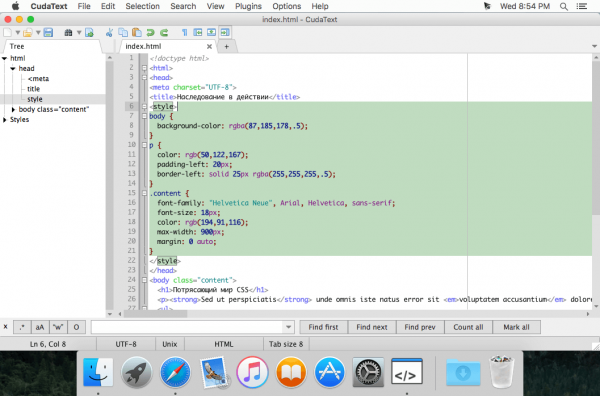Change the UTF-8 encoding in the status bar
Screen dimensions: 600x396
click(x=126, y=344)
